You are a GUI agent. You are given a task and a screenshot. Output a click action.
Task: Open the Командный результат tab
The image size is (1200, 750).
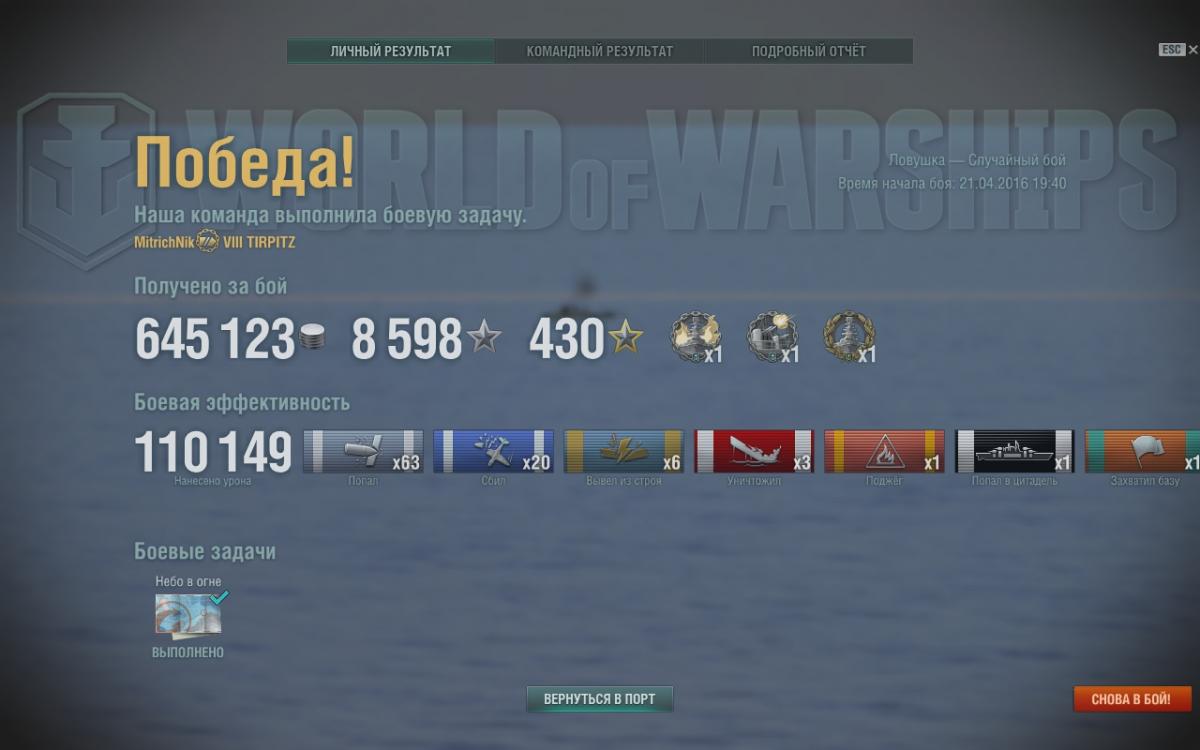point(599,51)
